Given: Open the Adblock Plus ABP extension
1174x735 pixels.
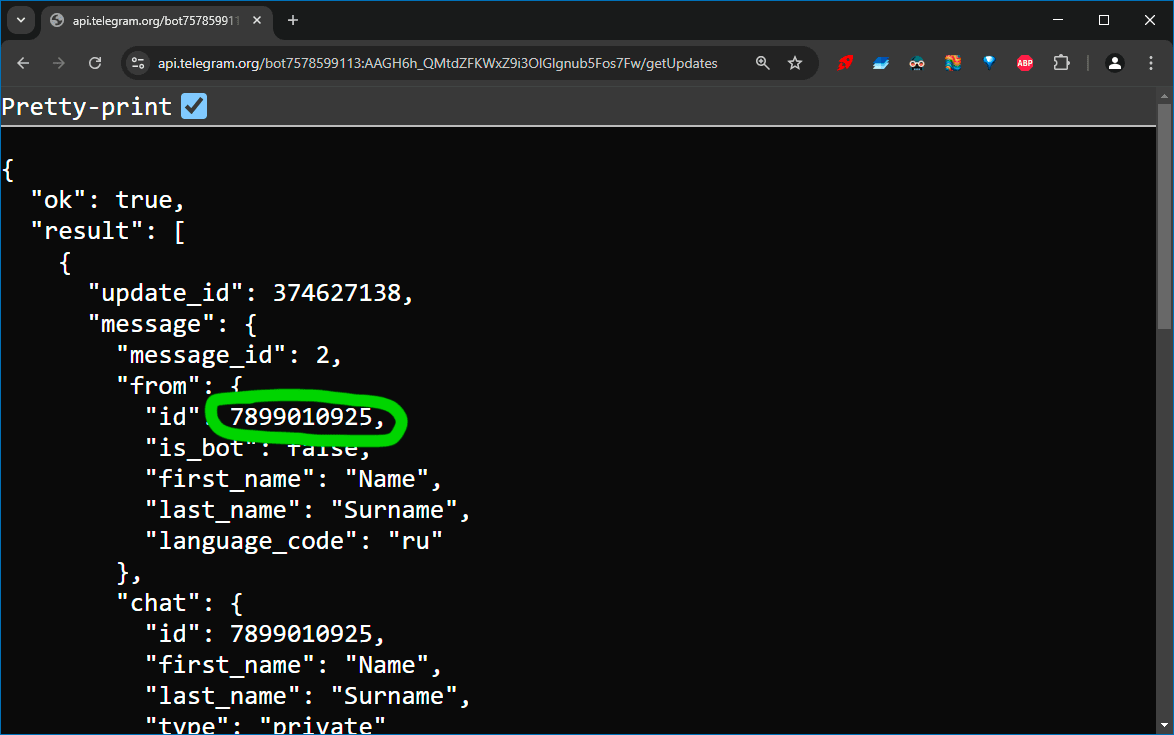Looking at the screenshot, I should pyautogui.click(x=1025, y=63).
